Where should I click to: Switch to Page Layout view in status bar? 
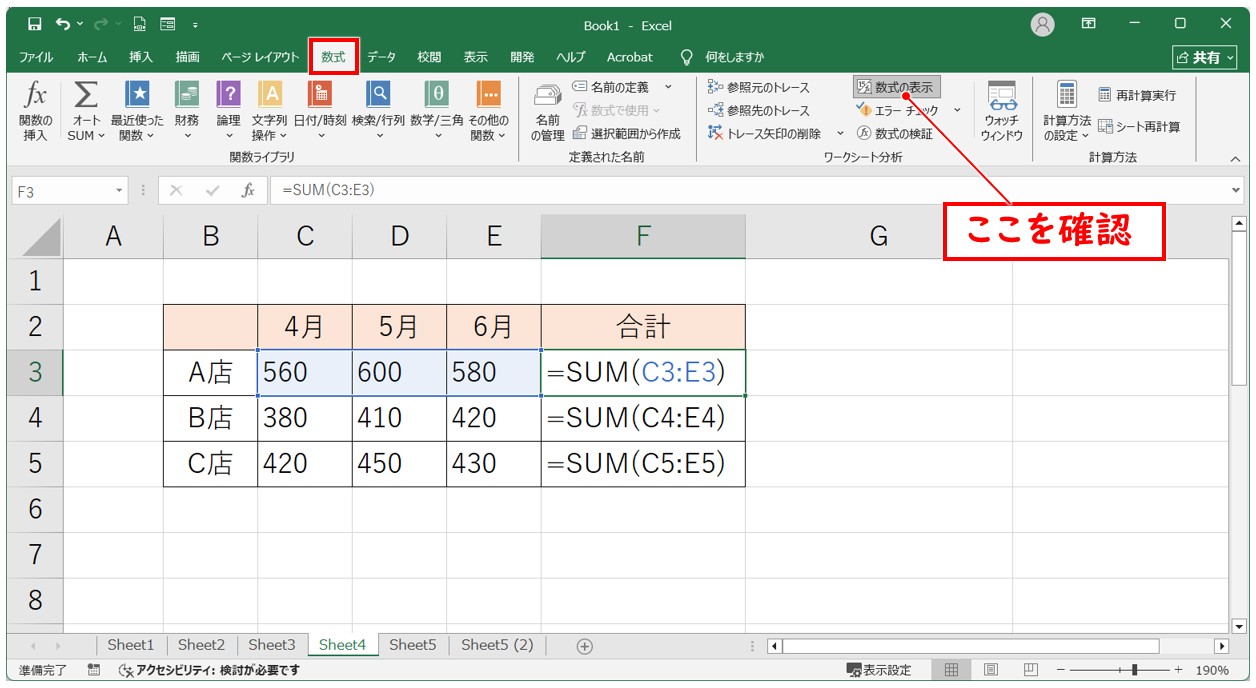pyautogui.click(x=990, y=670)
